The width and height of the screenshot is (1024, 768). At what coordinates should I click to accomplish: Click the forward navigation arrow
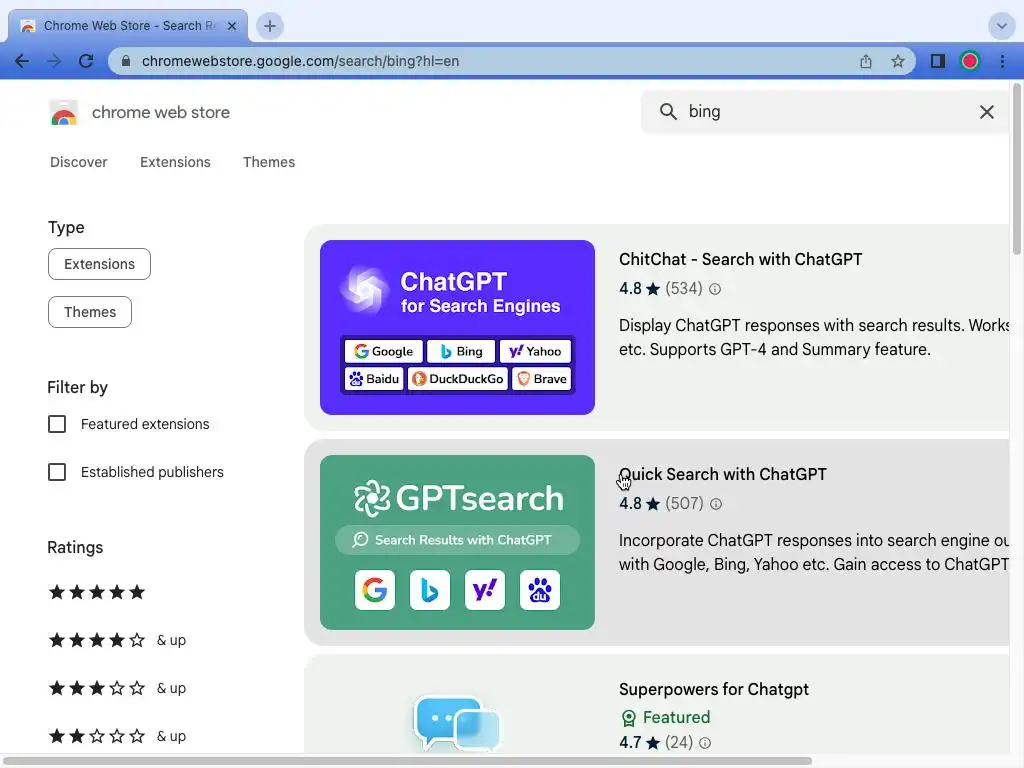[54, 61]
